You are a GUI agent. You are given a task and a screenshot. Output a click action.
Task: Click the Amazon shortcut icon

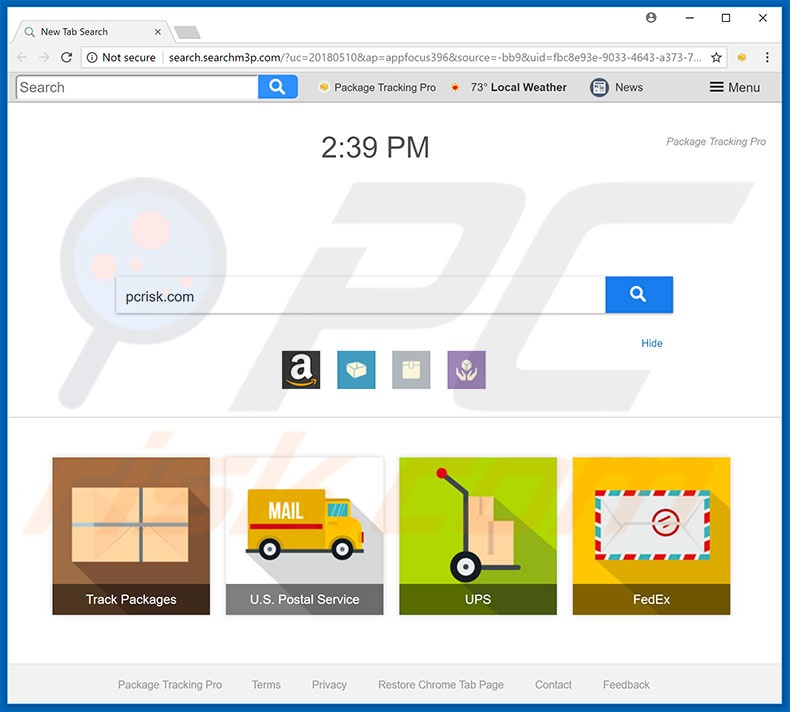tap(301, 370)
